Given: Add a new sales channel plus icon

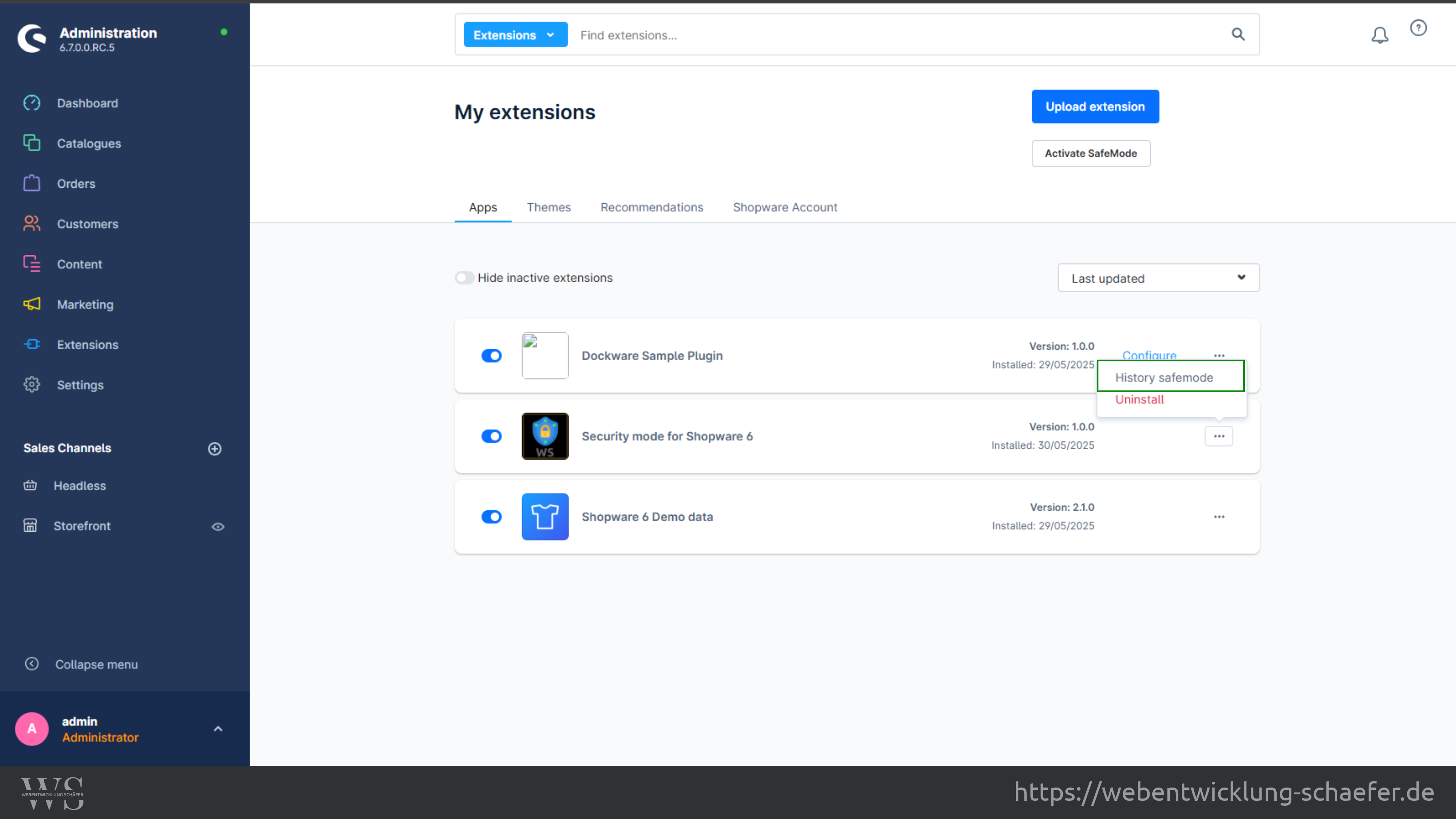Looking at the screenshot, I should pos(215,448).
